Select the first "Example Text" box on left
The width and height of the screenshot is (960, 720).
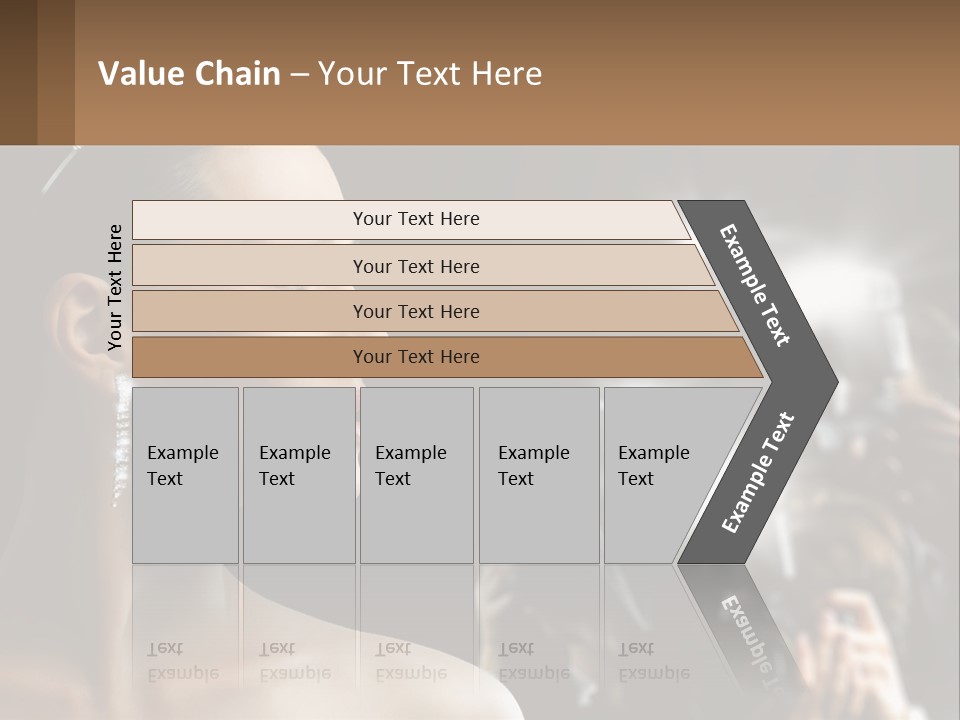pyautogui.click(x=185, y=475)
